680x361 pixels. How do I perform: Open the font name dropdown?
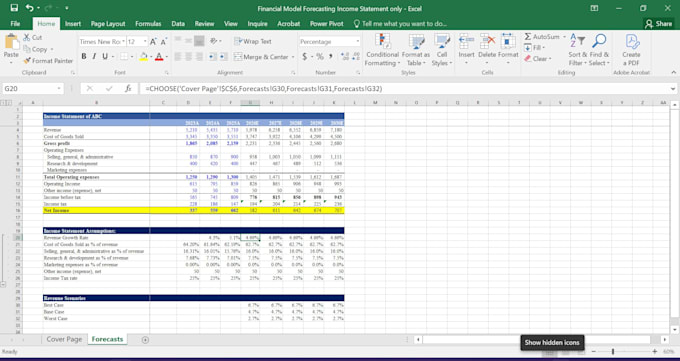(123, 42)
